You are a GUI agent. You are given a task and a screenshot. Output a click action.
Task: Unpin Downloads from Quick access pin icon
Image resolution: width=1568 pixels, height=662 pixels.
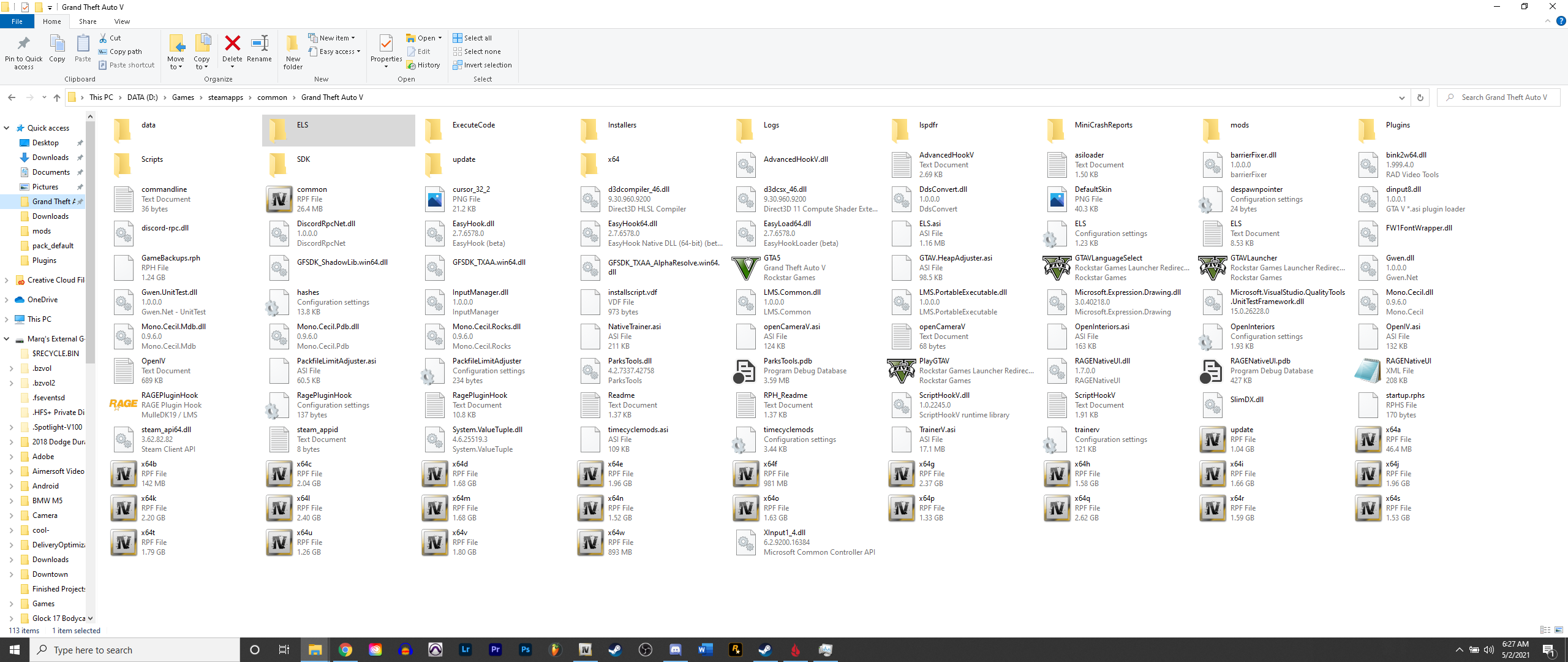pos(80,158)
